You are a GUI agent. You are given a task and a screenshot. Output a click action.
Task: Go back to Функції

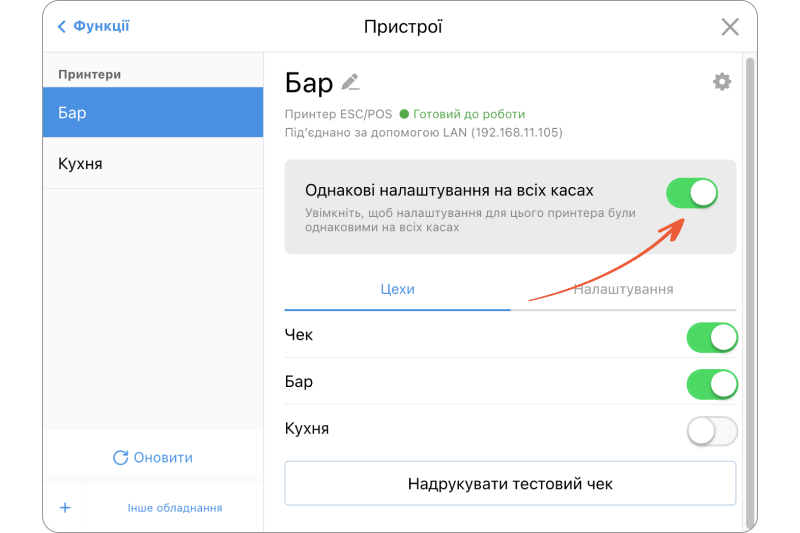pos(93,26)
